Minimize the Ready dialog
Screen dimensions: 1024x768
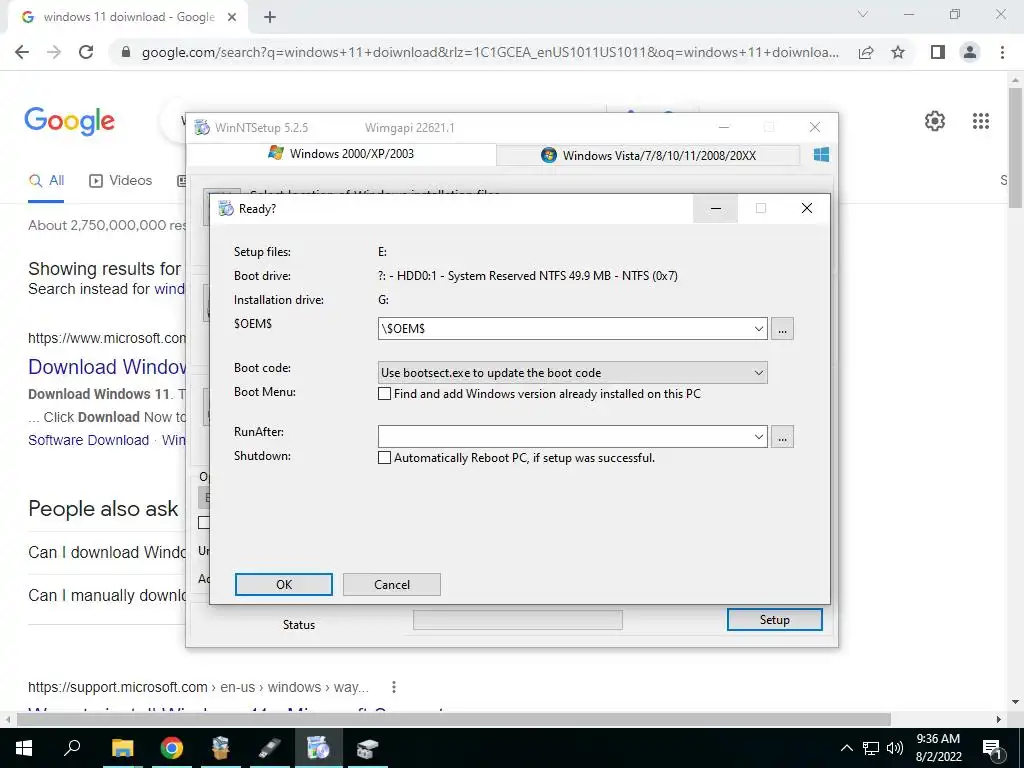click(716, 208)
